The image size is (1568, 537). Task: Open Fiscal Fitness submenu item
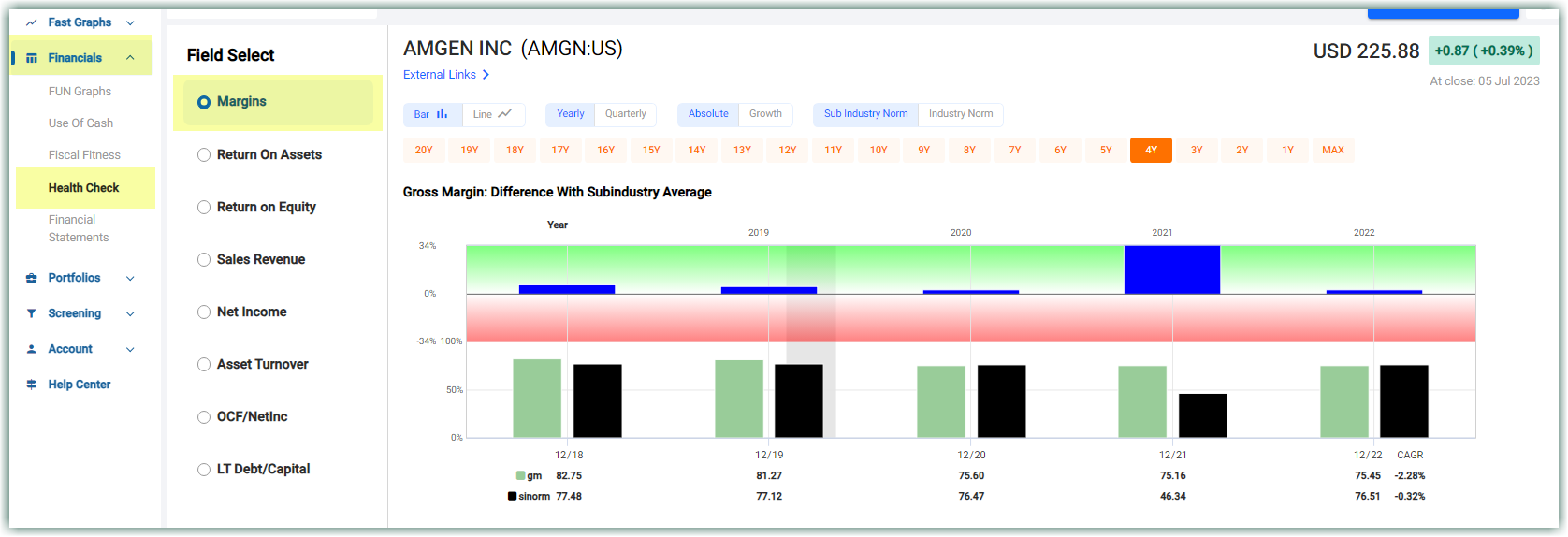(x=84, y=155)
